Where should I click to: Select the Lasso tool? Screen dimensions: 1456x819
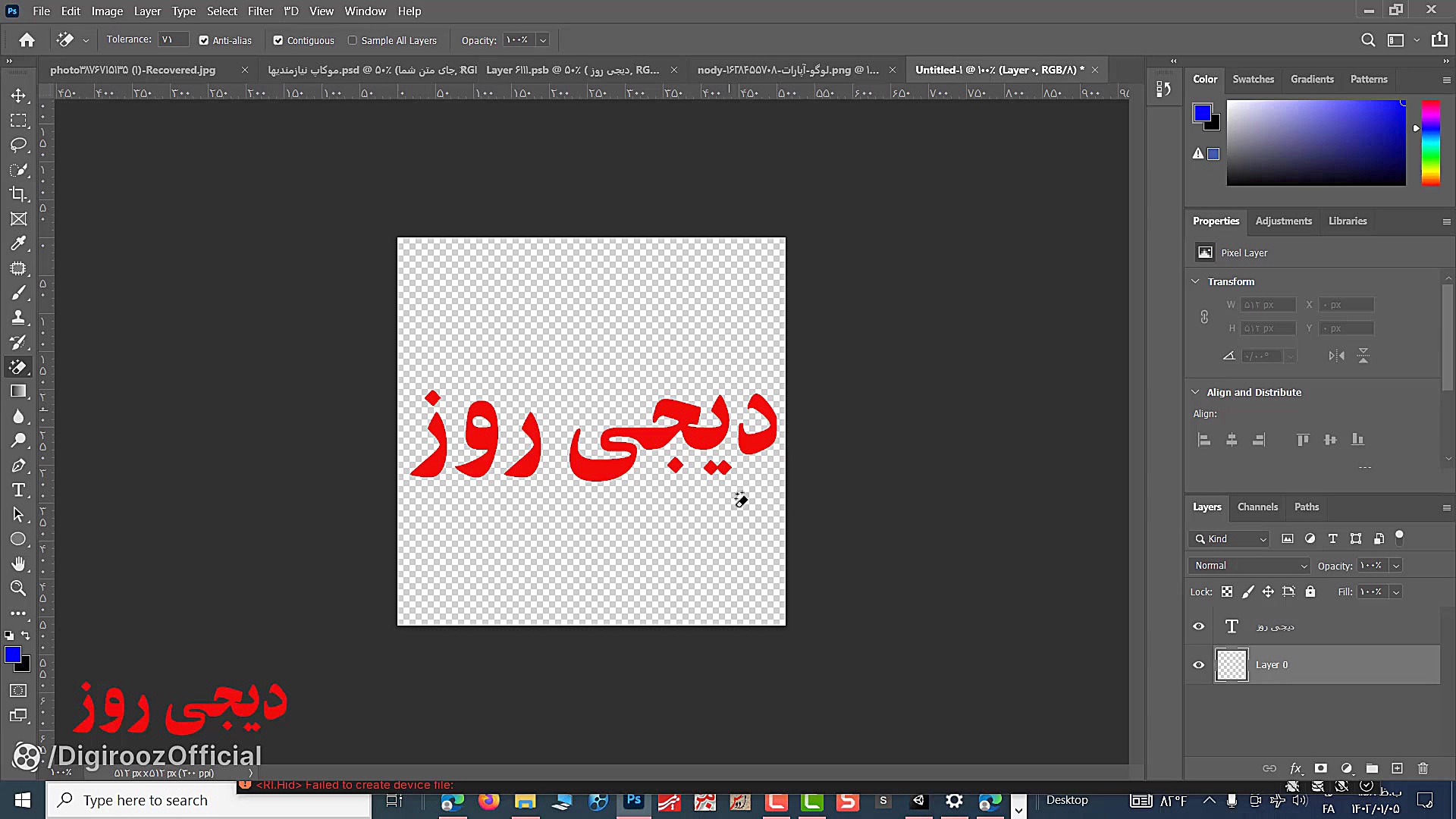tap(19, 145)
